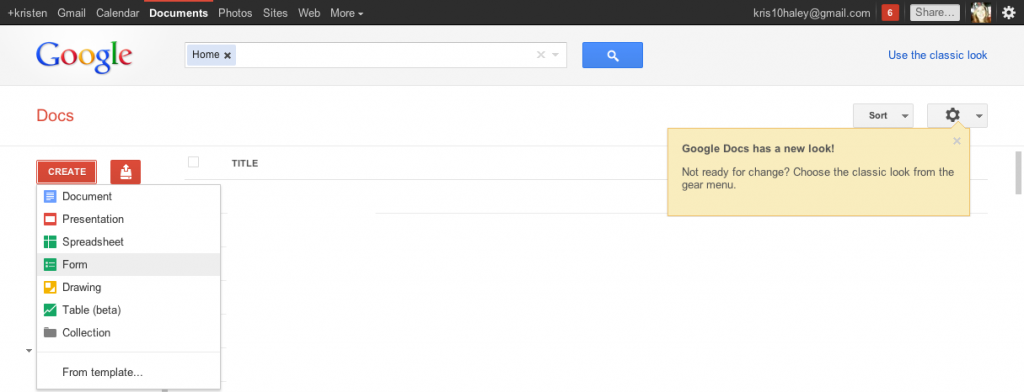The height and width of the screenshot is (392, 1024).
Task: Click the Google logo
Action: tap(84, 57)
